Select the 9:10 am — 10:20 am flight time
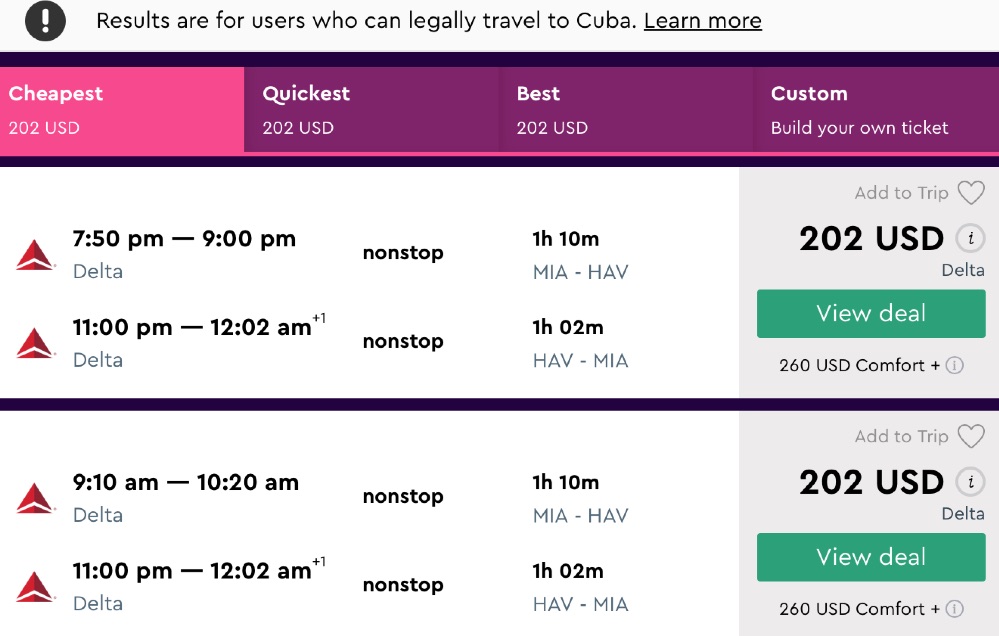This screenshot has width=999, height=636. (185, 482)
